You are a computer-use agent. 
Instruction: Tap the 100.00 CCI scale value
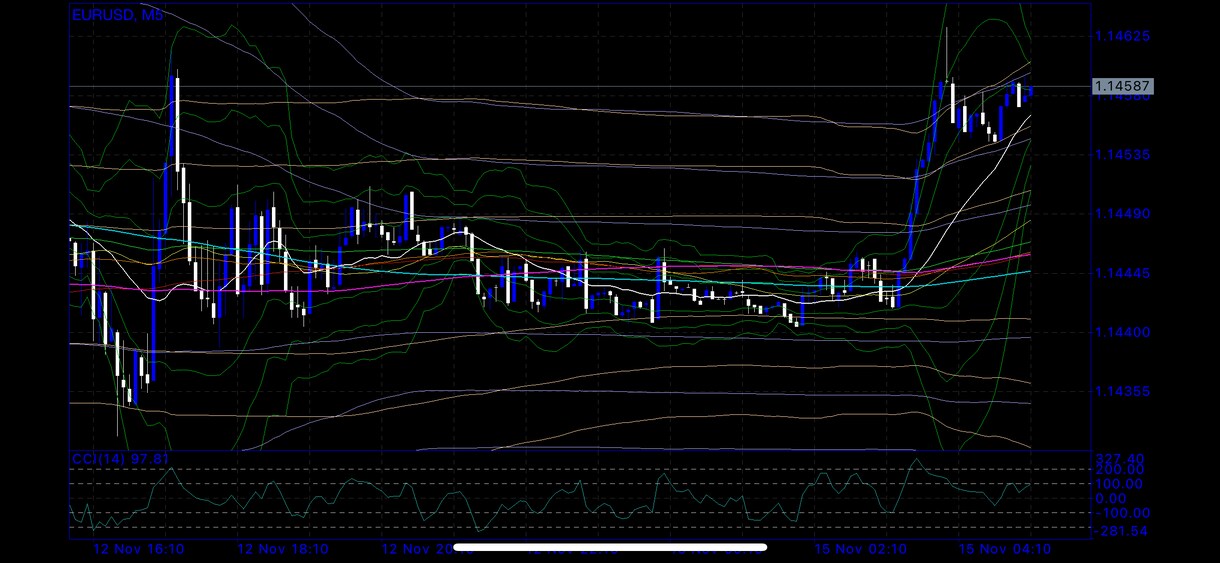coord(1121,484)
